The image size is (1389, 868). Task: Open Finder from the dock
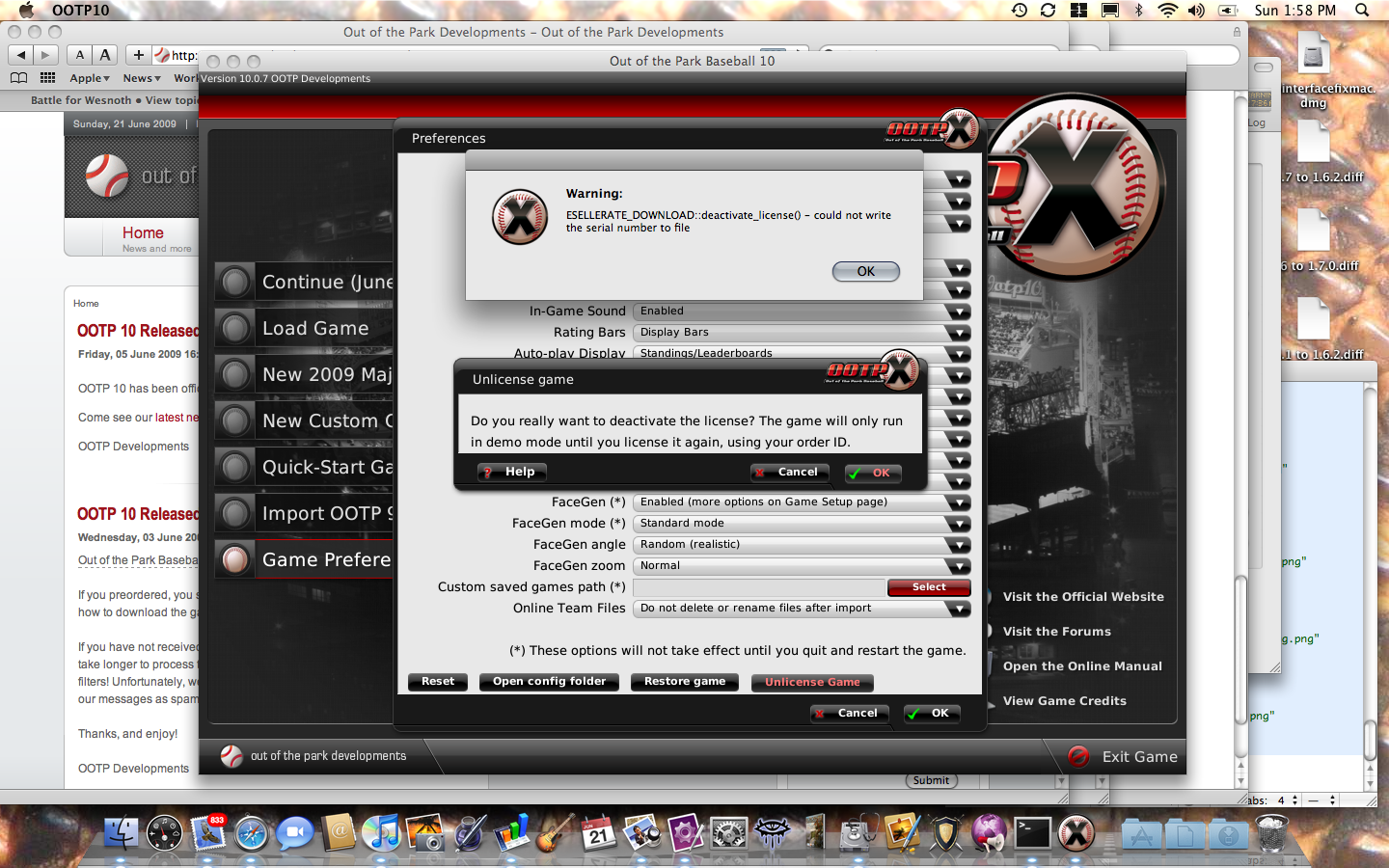pos(122,831)
